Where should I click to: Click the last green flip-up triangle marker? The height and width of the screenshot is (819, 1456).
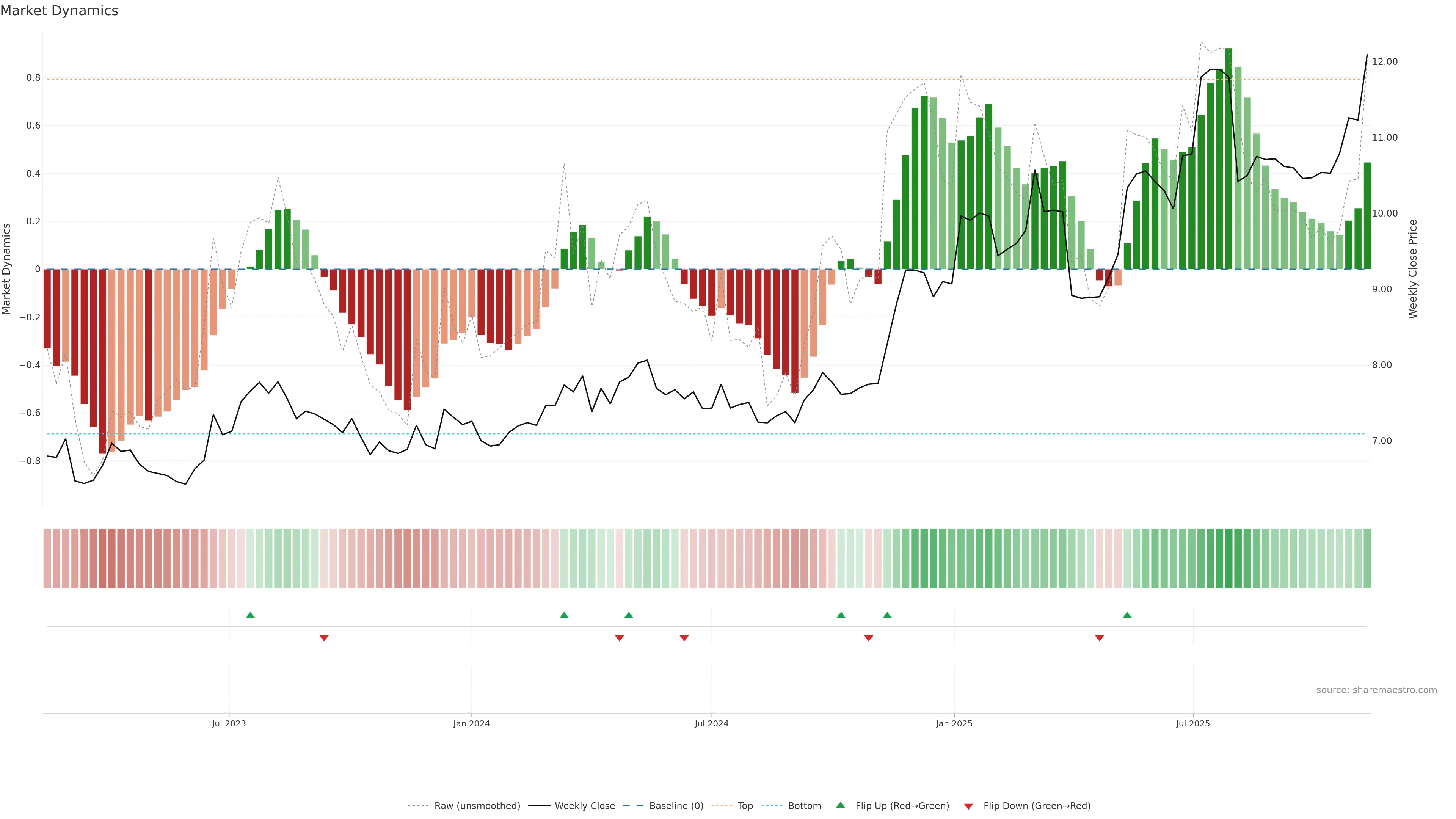tap(1127, 615)
